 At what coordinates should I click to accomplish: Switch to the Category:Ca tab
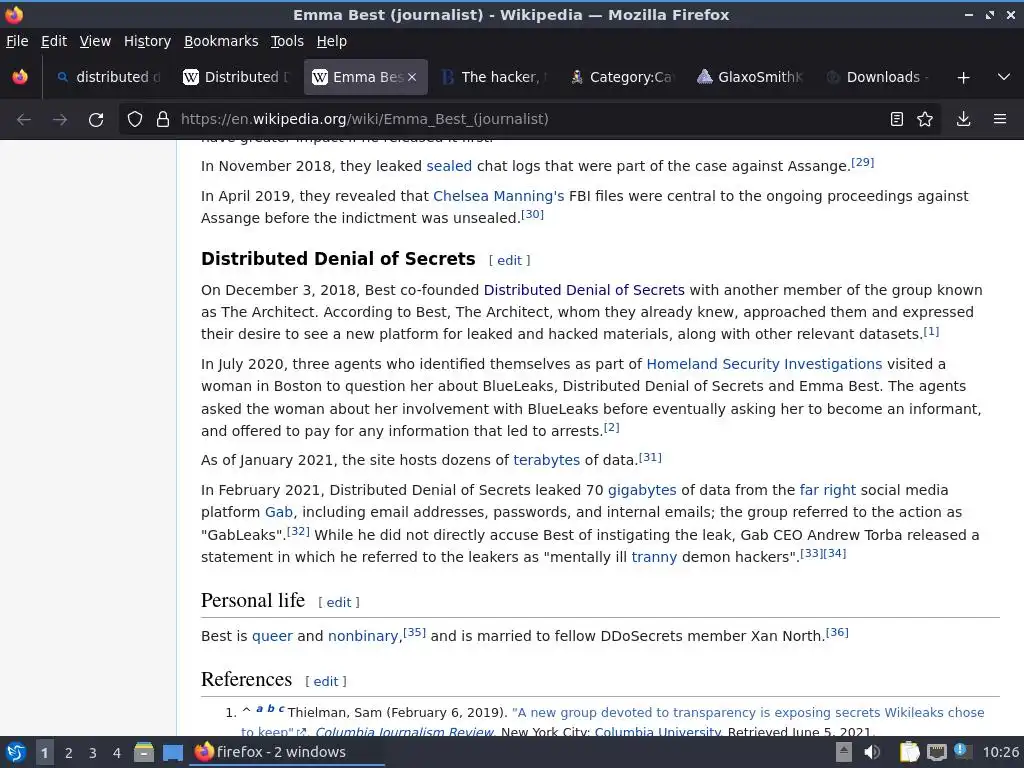623,77
